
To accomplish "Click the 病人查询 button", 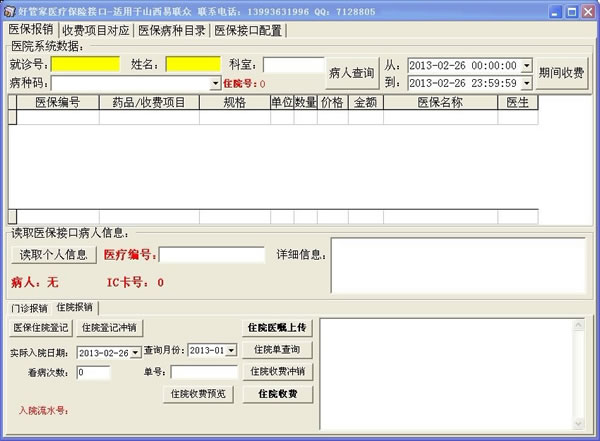I will [x=351, y=73].
